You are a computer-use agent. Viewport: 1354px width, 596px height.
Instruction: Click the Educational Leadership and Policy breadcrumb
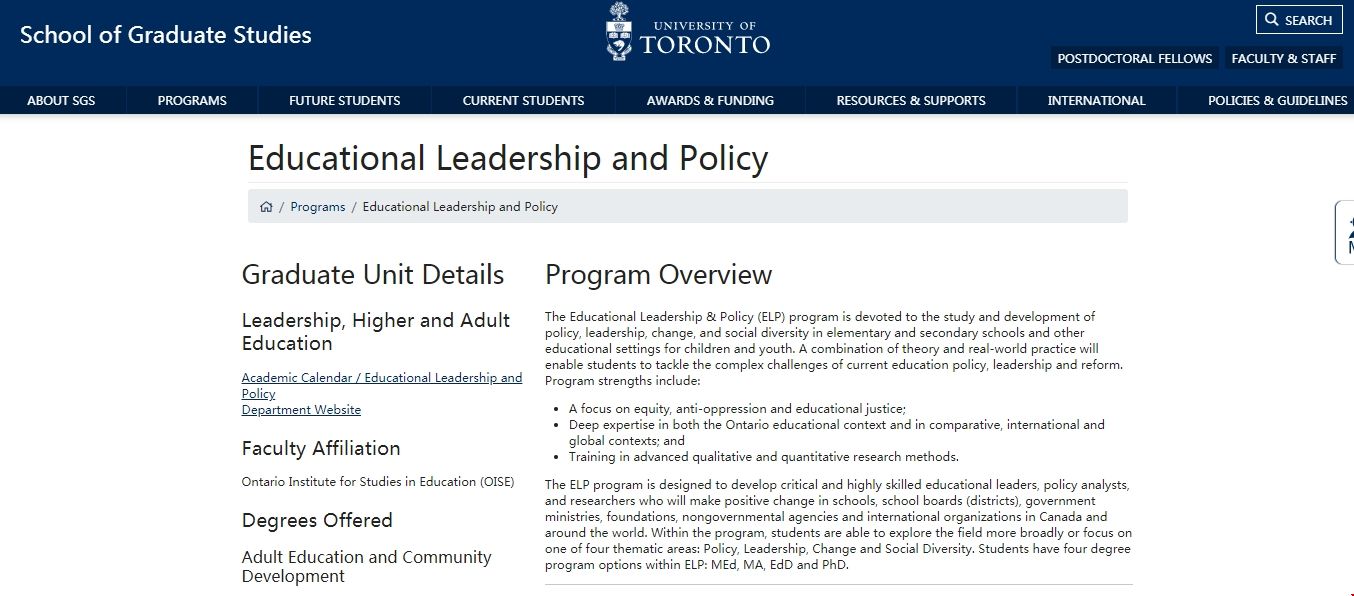pos(460,207)
